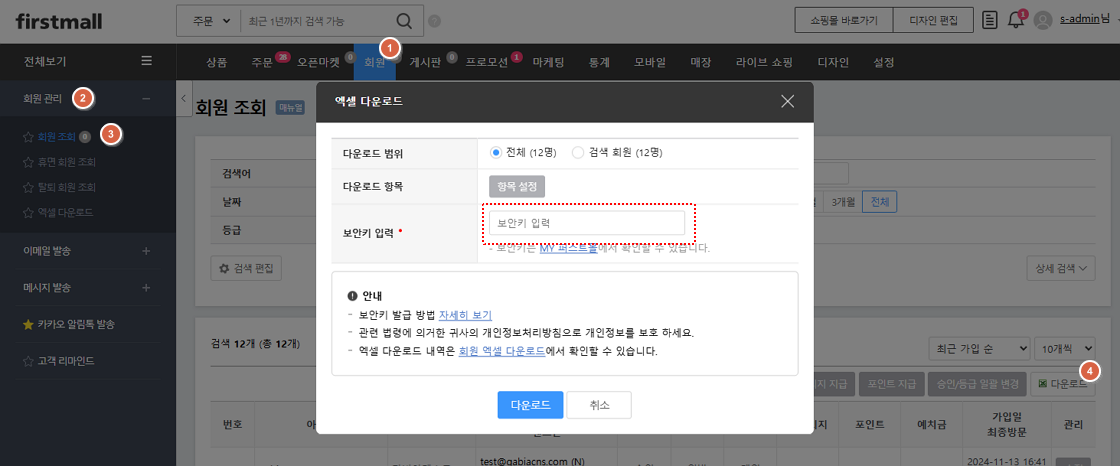Click the search magnifier icon in header

point(403,21)
